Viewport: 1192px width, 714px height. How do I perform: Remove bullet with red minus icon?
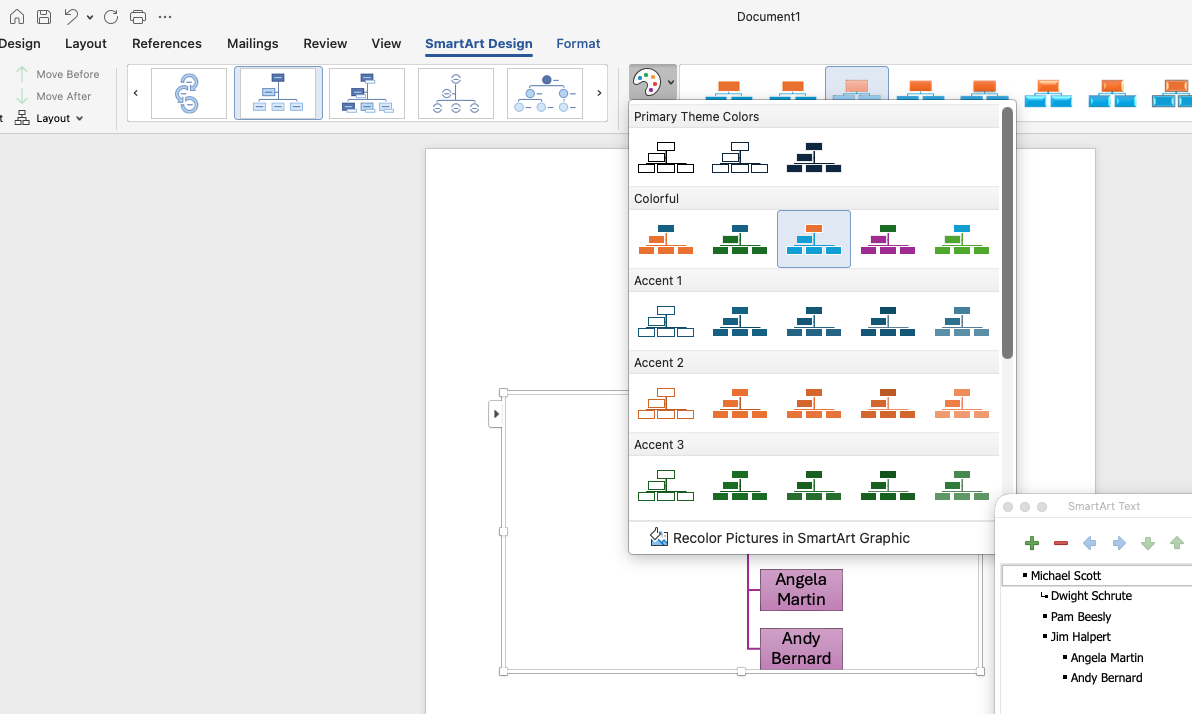coord(1060,543)
